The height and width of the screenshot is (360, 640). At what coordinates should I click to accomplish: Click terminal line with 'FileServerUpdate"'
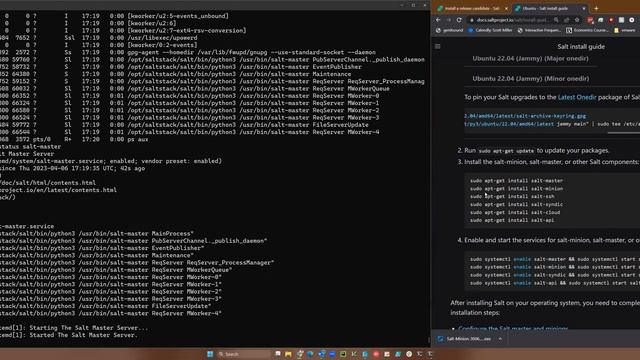105,306
